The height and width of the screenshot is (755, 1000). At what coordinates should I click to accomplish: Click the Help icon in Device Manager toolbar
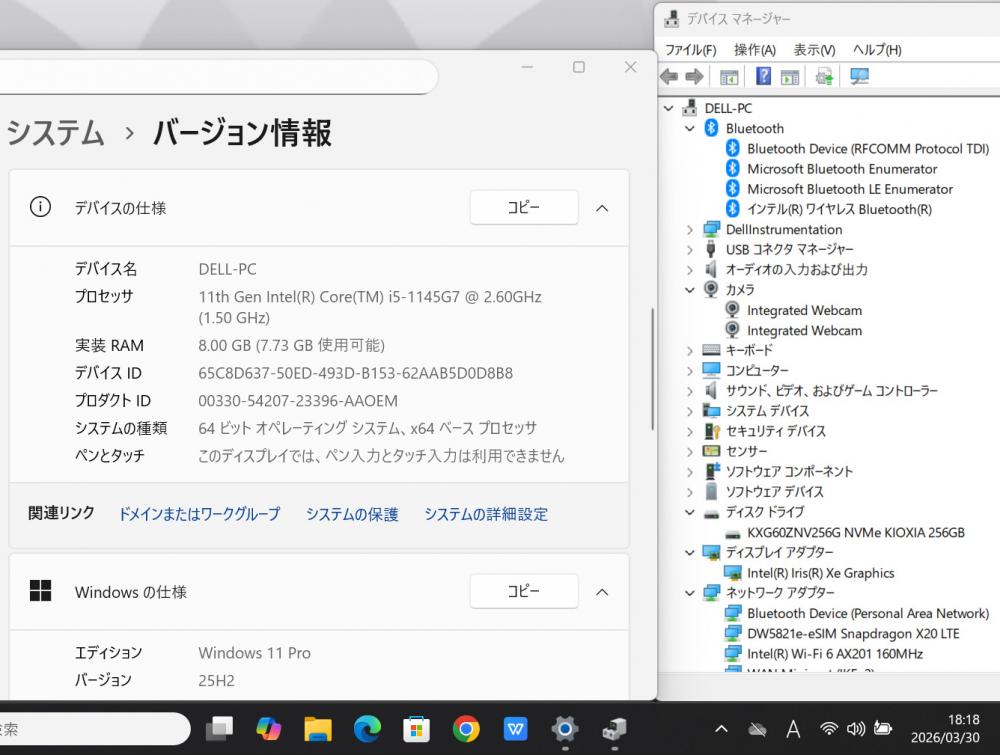click(763, 77)
